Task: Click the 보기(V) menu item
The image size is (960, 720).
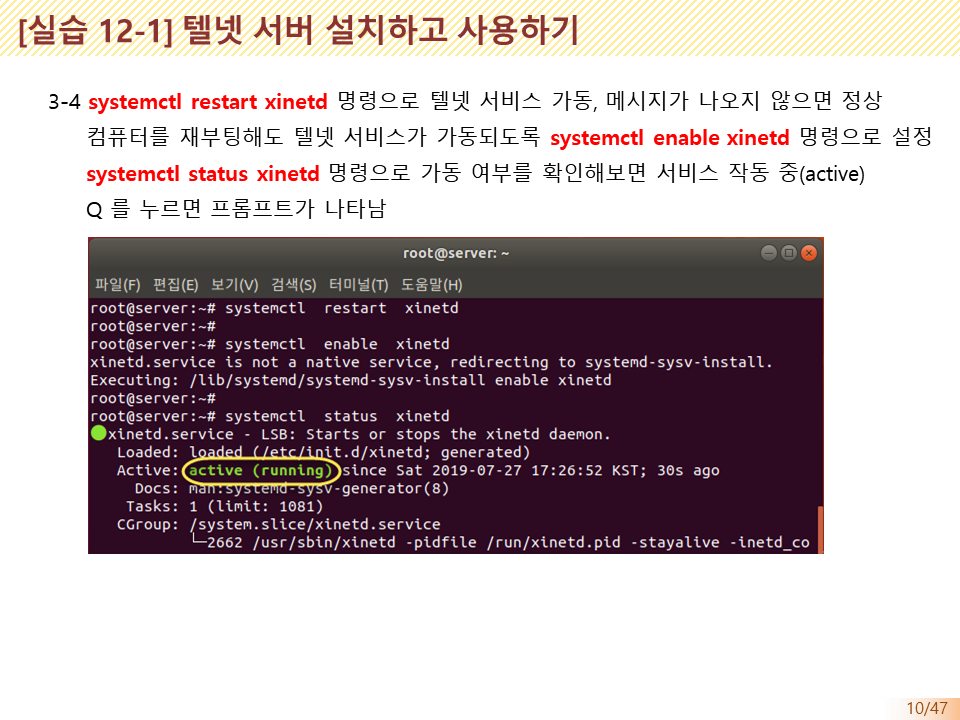Action: tap(234, 285)
